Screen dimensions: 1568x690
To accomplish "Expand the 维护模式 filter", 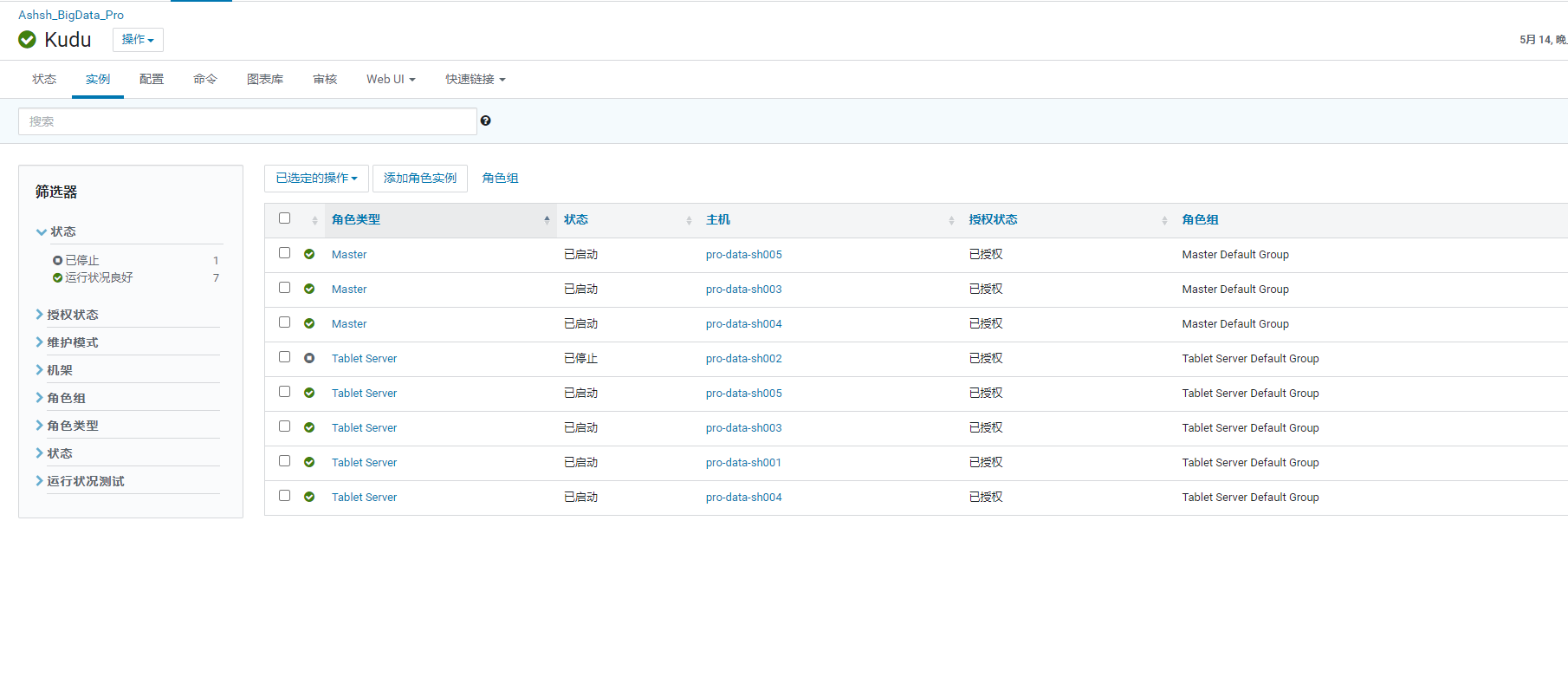I will pyautogui.click(x=68, y=342).
